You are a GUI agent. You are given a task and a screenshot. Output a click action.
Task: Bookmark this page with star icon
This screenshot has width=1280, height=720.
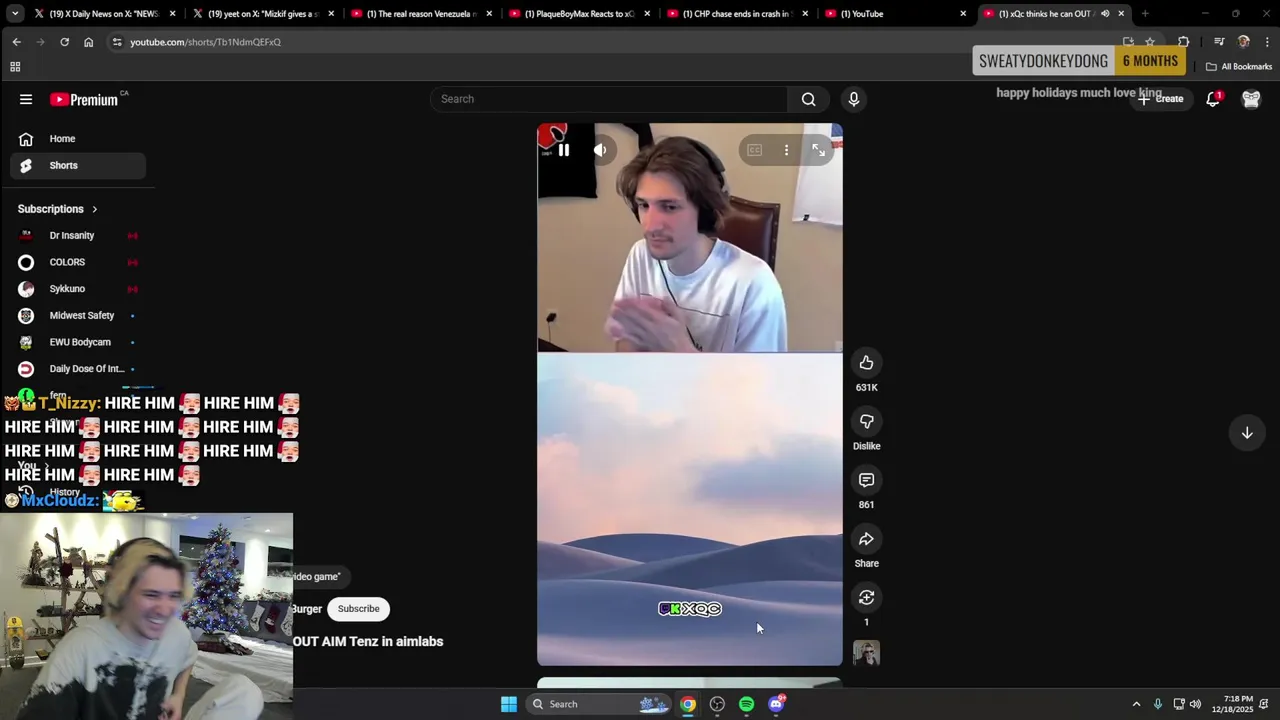pyautogui.click(x=1150, y=42)
